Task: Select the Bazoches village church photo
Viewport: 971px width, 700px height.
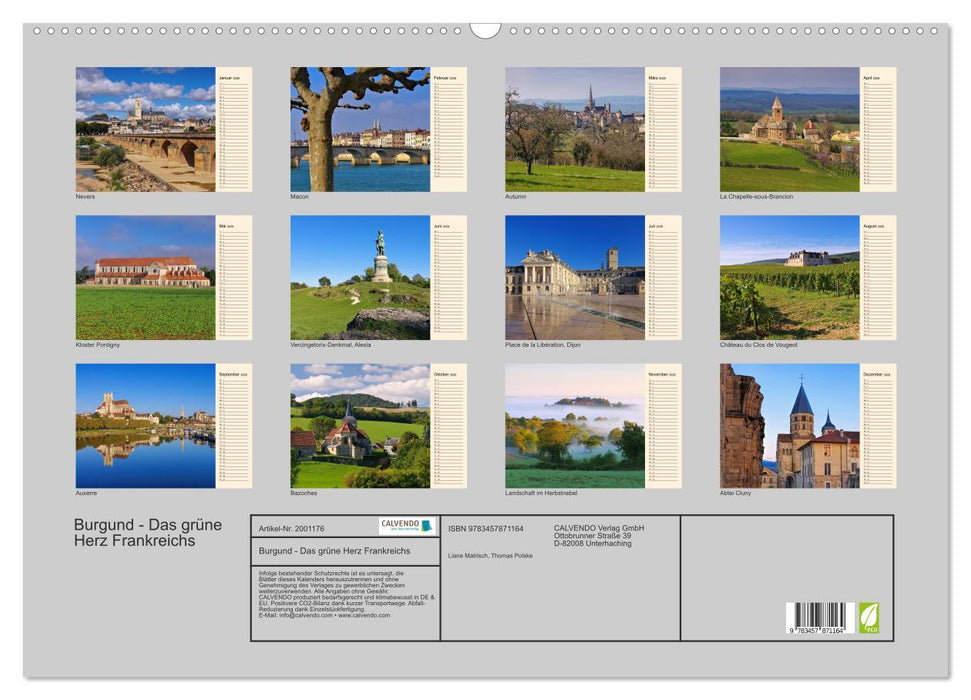Action: coord(360,425)
